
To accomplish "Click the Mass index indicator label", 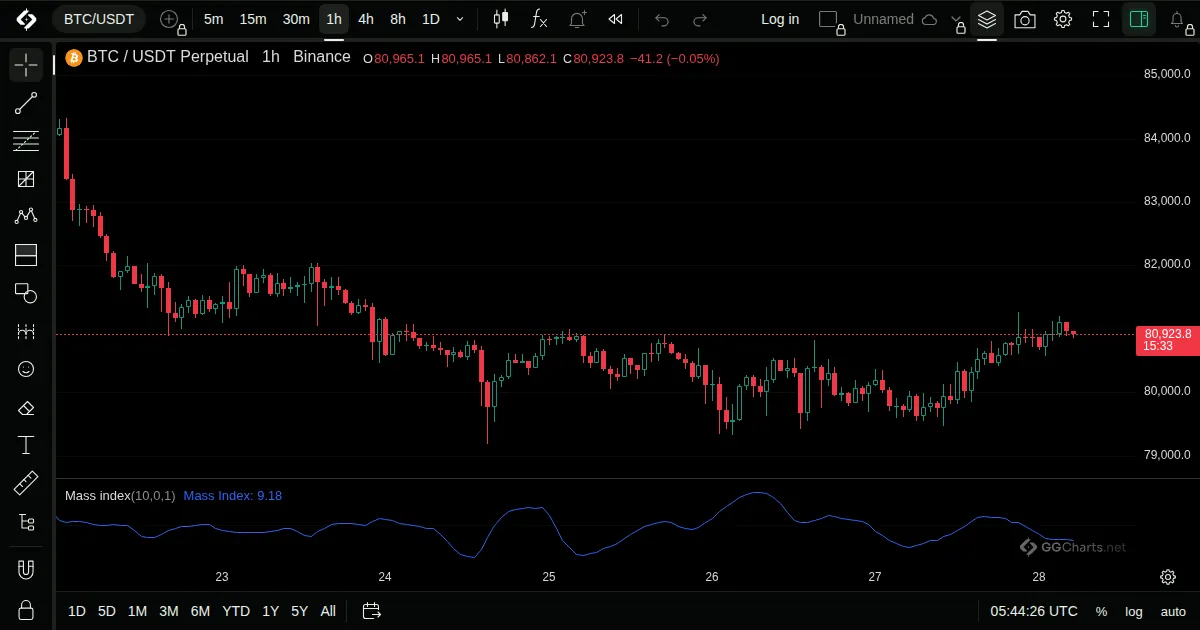I will tap(120, 496).
